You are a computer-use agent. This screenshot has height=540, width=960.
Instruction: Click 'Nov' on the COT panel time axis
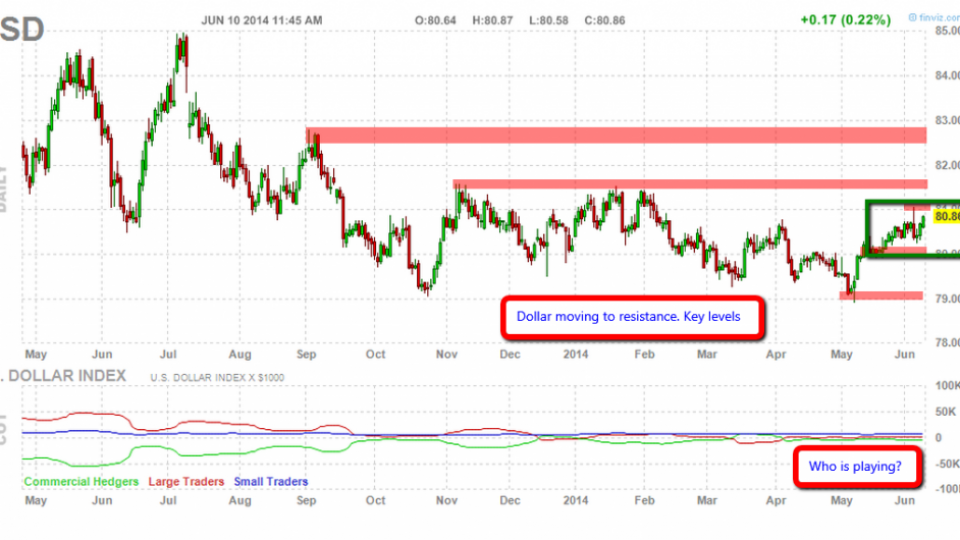[x=447, y=500]
